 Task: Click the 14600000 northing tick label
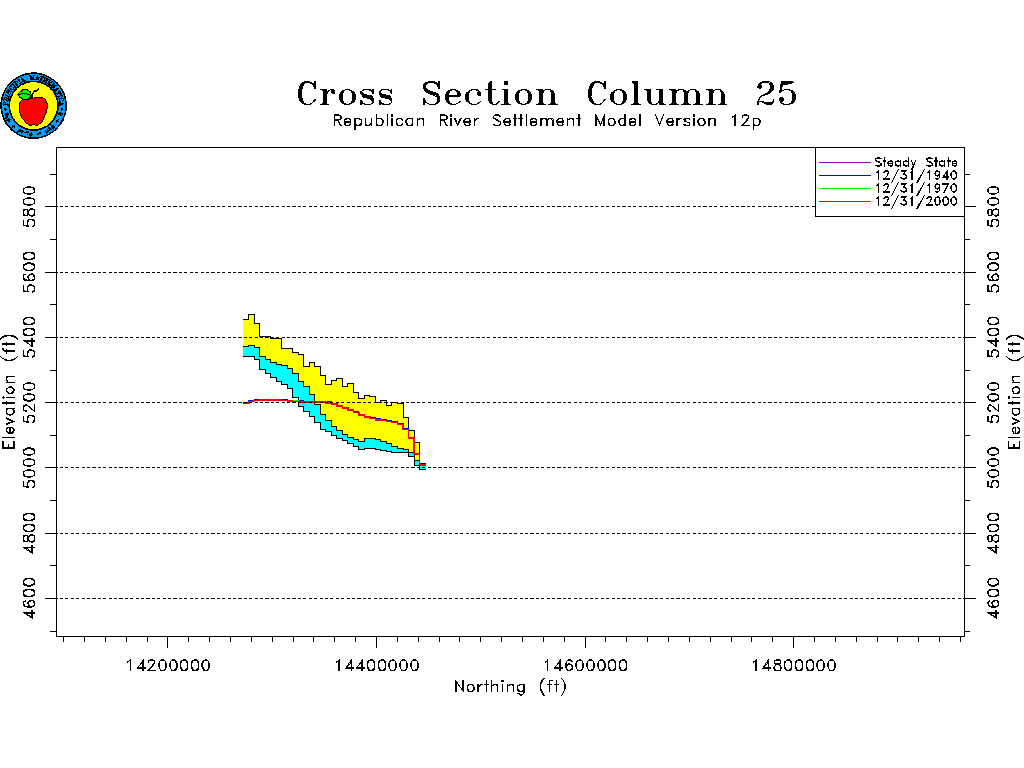pyautogui.click(x=585, y=665)
